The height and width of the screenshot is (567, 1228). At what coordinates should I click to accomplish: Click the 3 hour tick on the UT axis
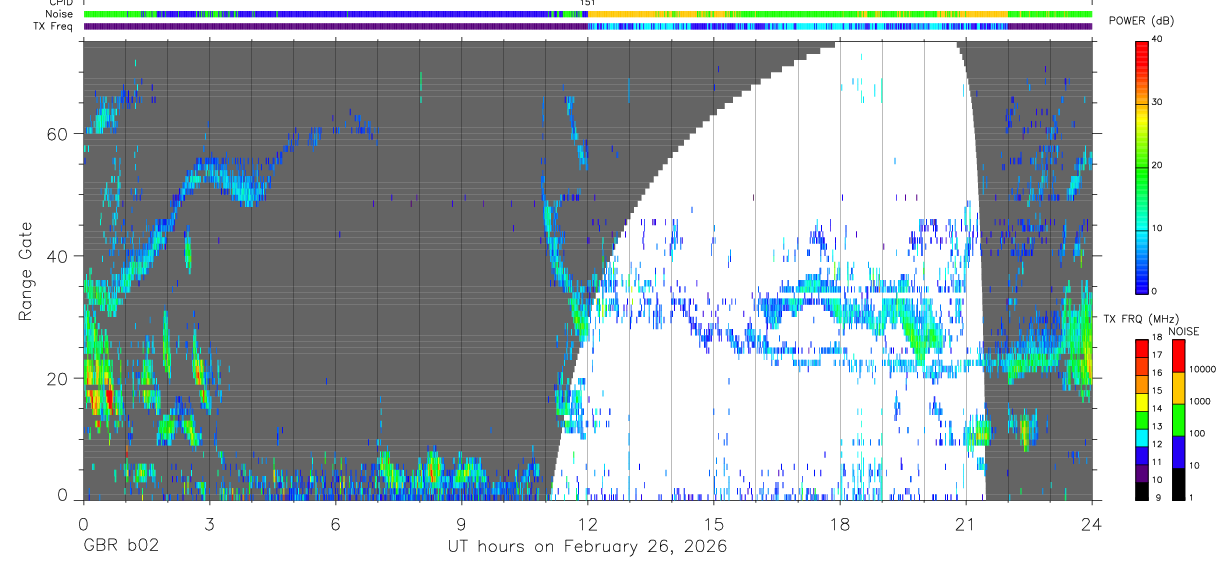(x=209, y=522)
